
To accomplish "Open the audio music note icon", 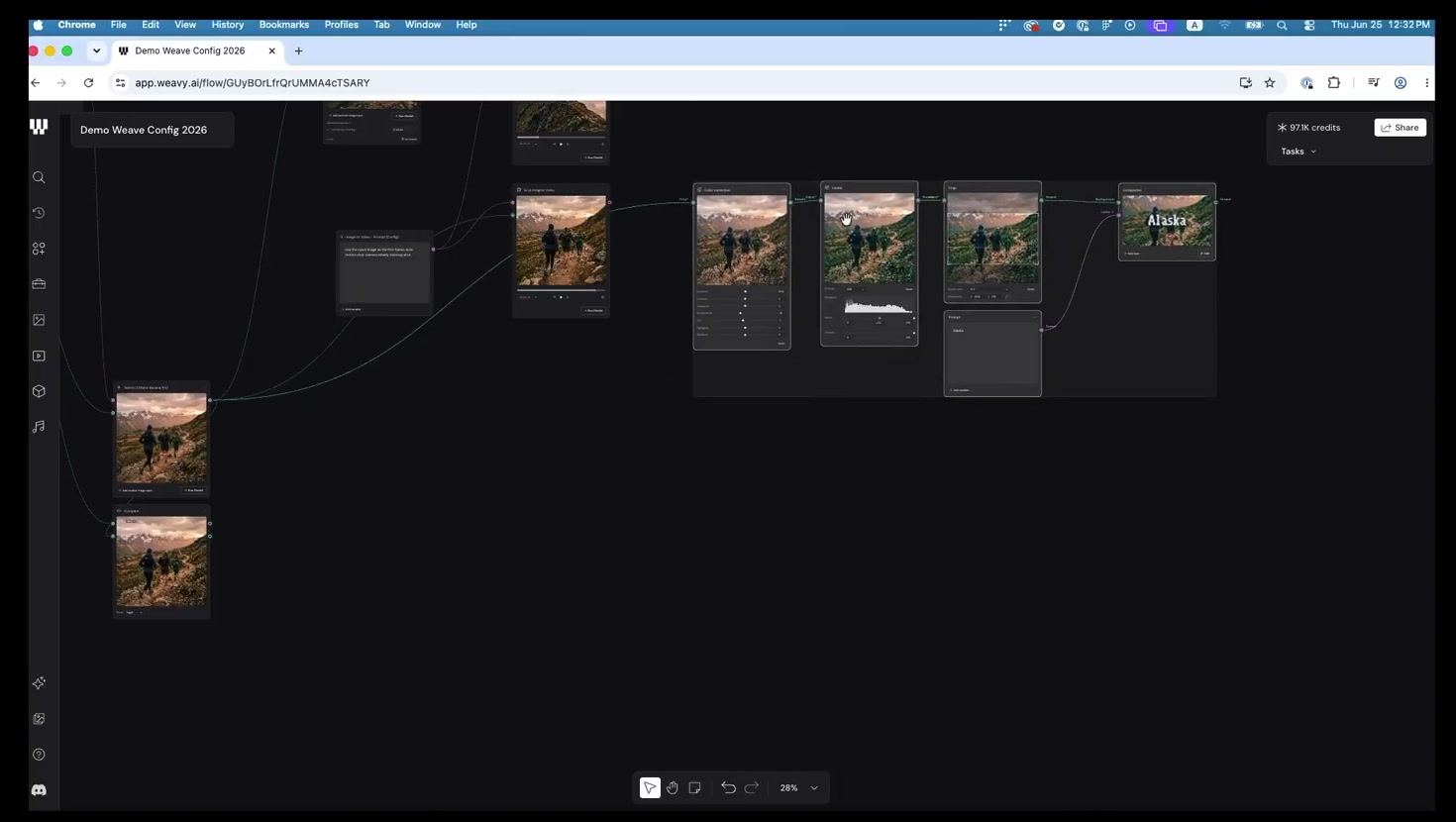I will pyautogui.click(x=39, y=427).
